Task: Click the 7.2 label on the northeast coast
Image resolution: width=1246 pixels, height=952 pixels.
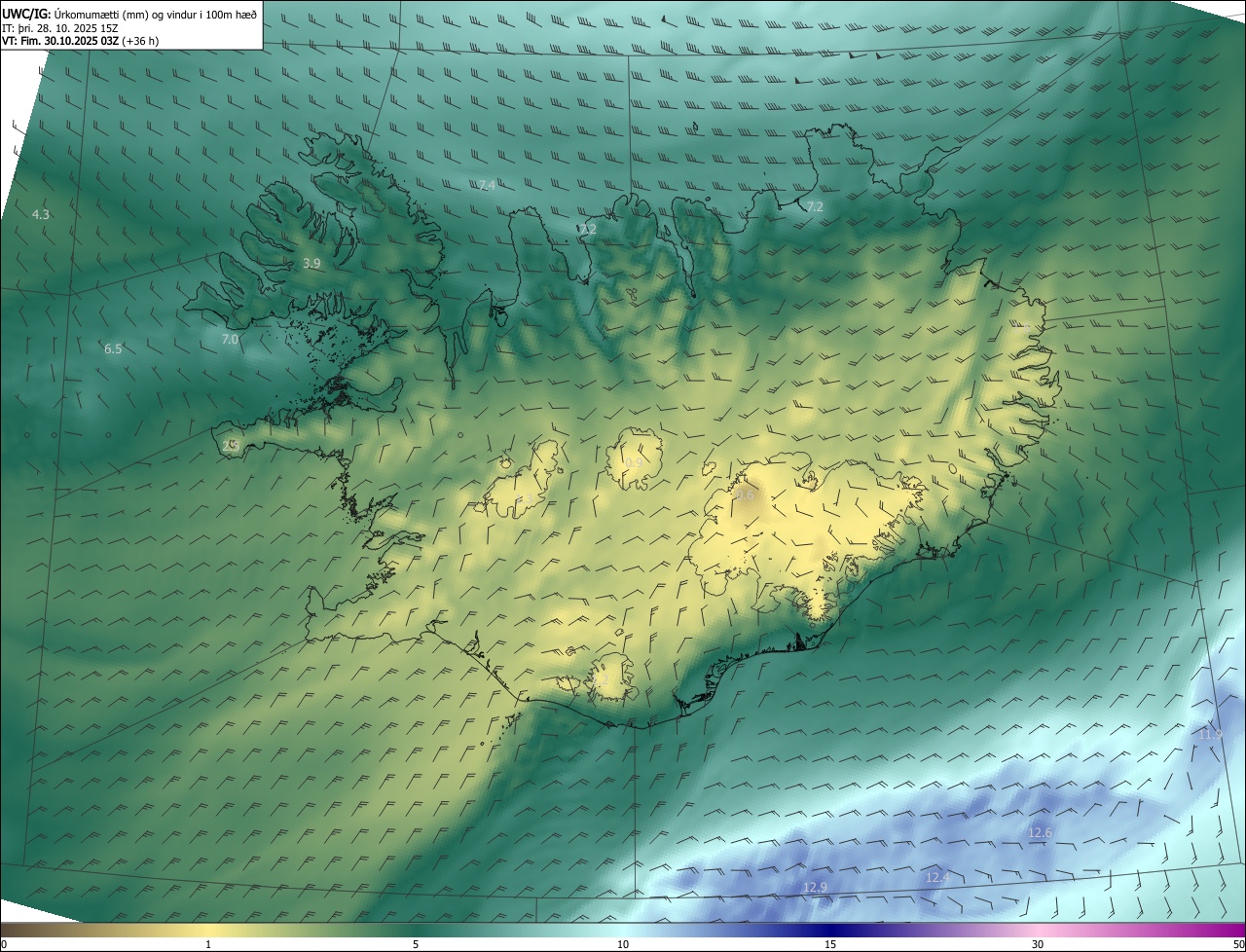Action: pyautogui.click(x=815, y=206)
